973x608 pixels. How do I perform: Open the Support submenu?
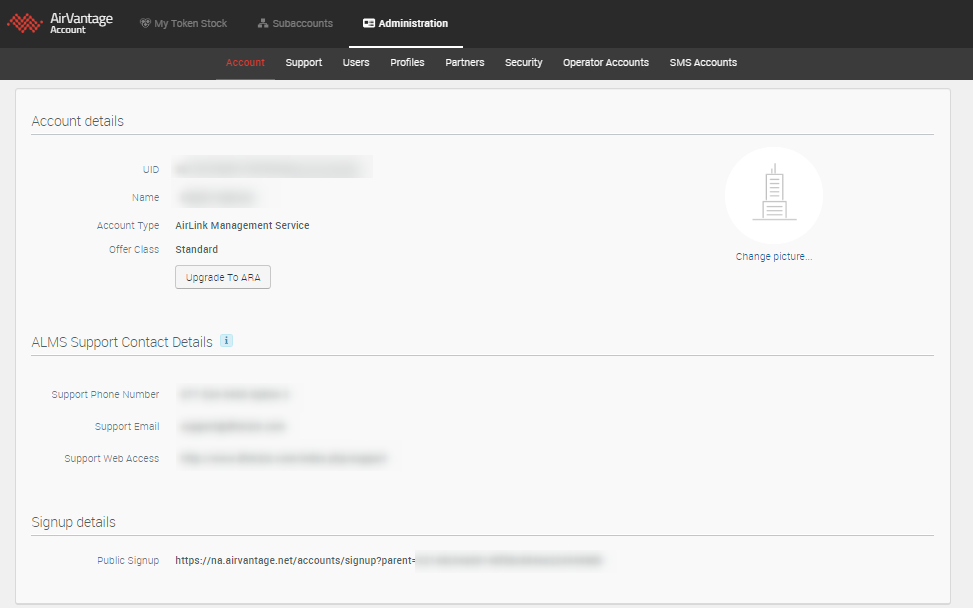click(x=303, y=62)
